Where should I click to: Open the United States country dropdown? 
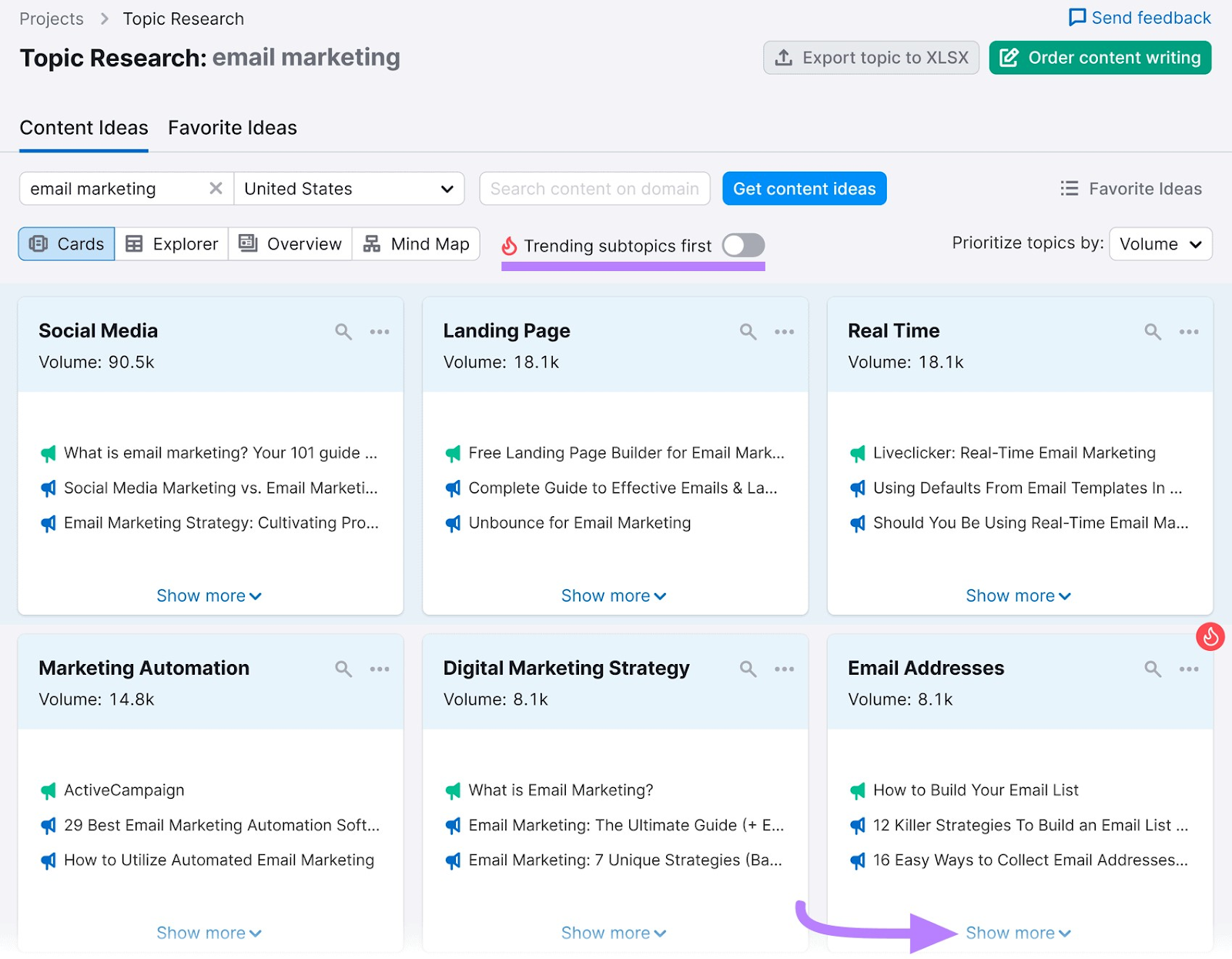point(447,188)
